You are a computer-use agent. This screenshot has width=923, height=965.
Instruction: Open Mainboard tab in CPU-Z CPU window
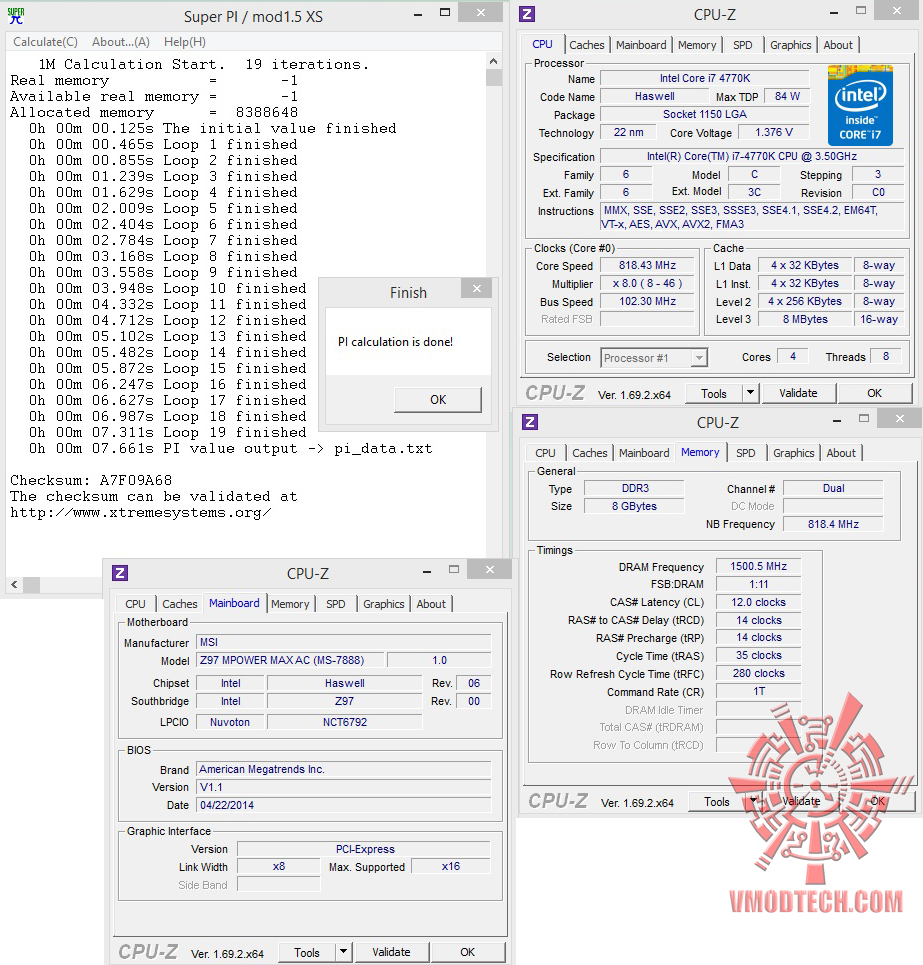pos(641,45)
